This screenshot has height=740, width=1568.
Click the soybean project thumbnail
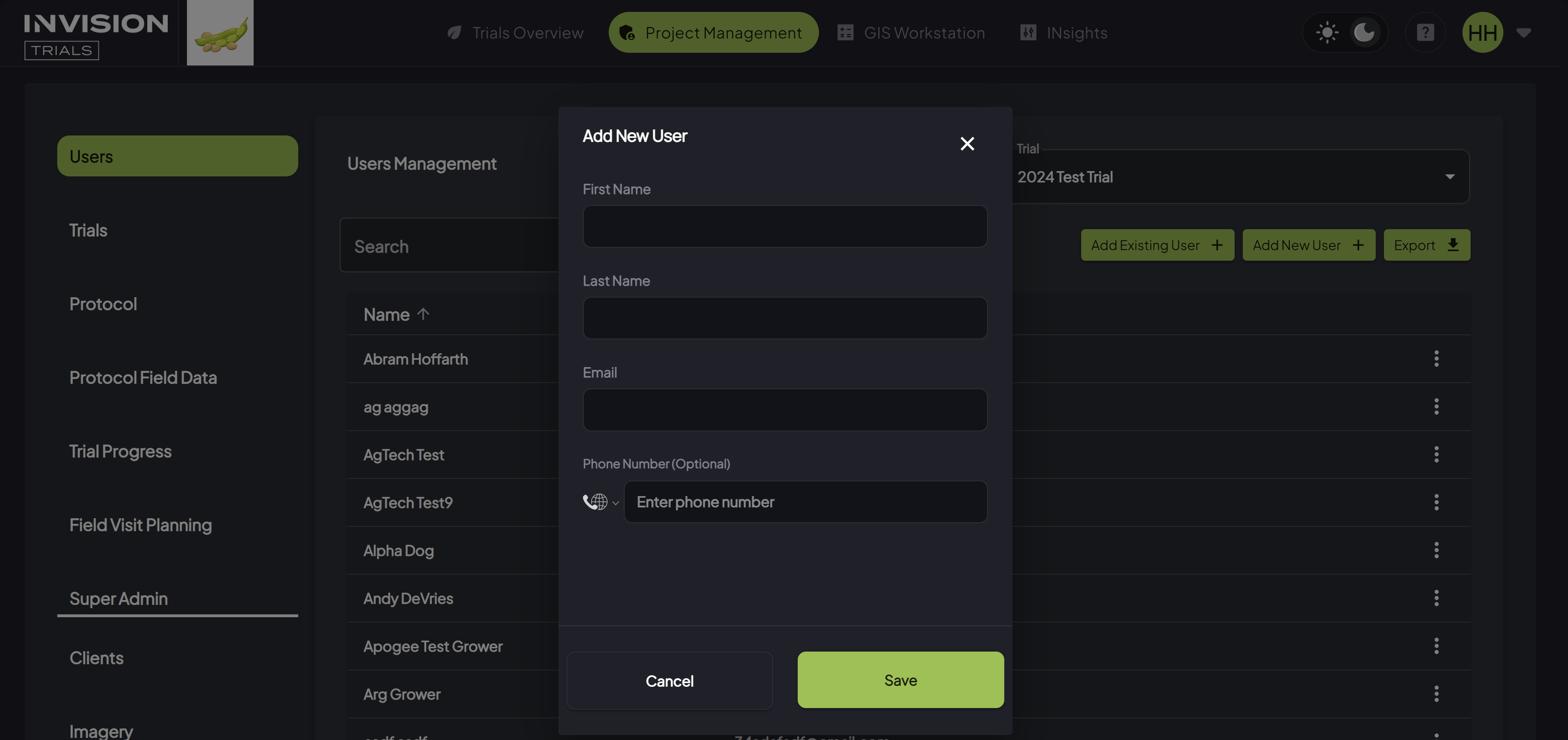(220, 33)
